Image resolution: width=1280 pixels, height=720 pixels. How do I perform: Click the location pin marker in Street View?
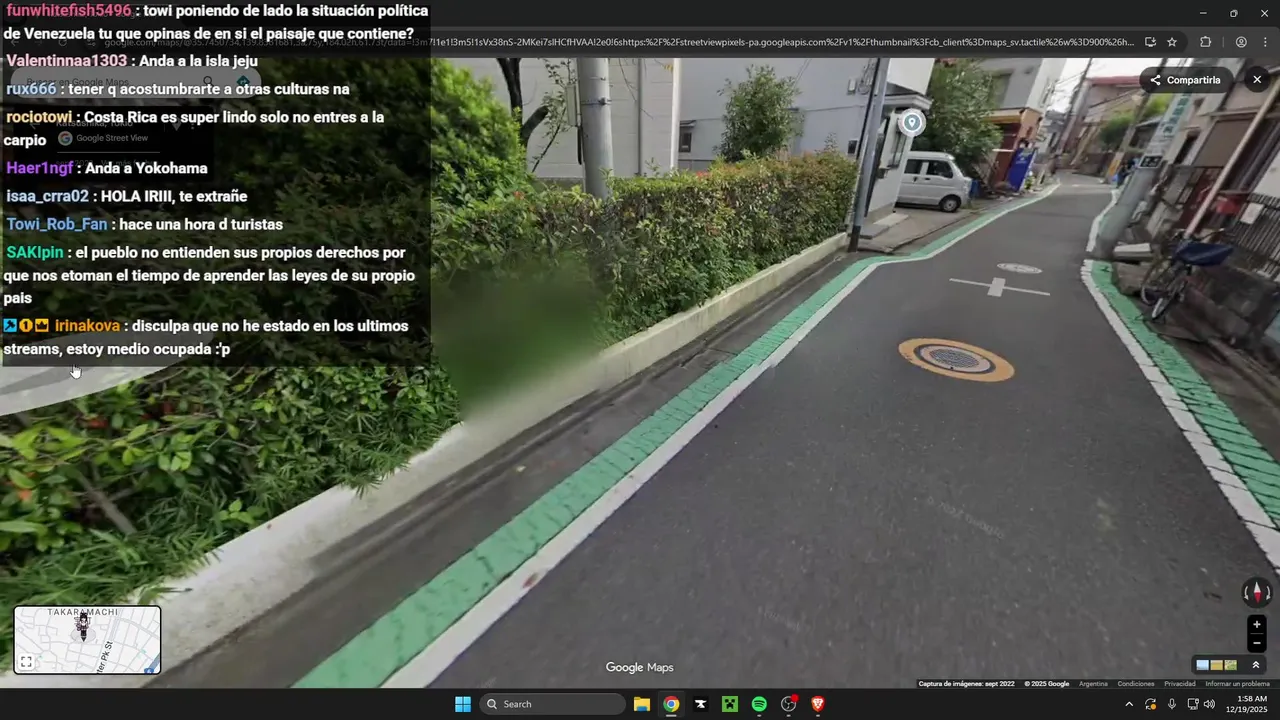(x=911, y=123)
